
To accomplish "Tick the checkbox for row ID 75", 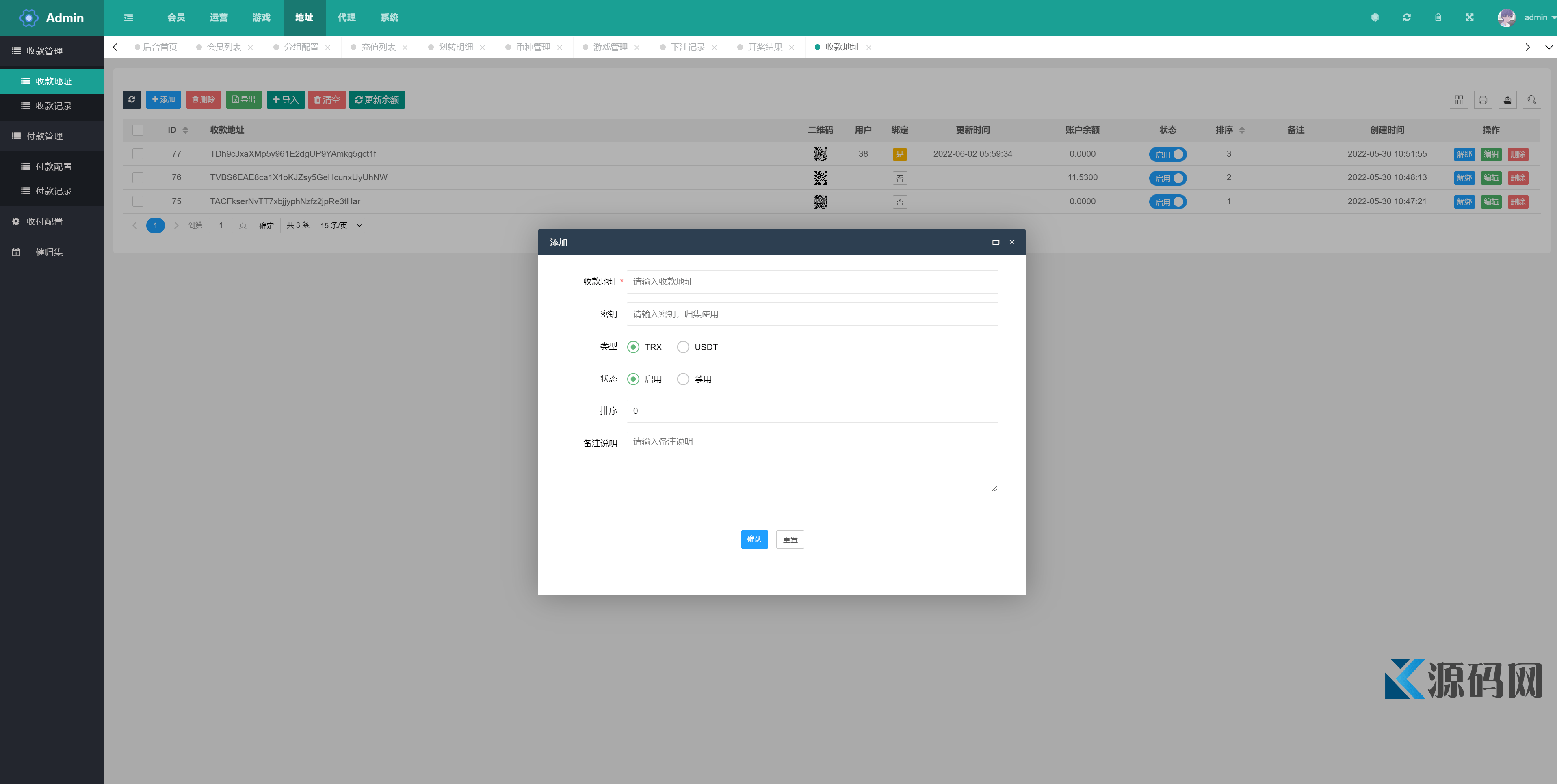I will (x=138, y=202).
